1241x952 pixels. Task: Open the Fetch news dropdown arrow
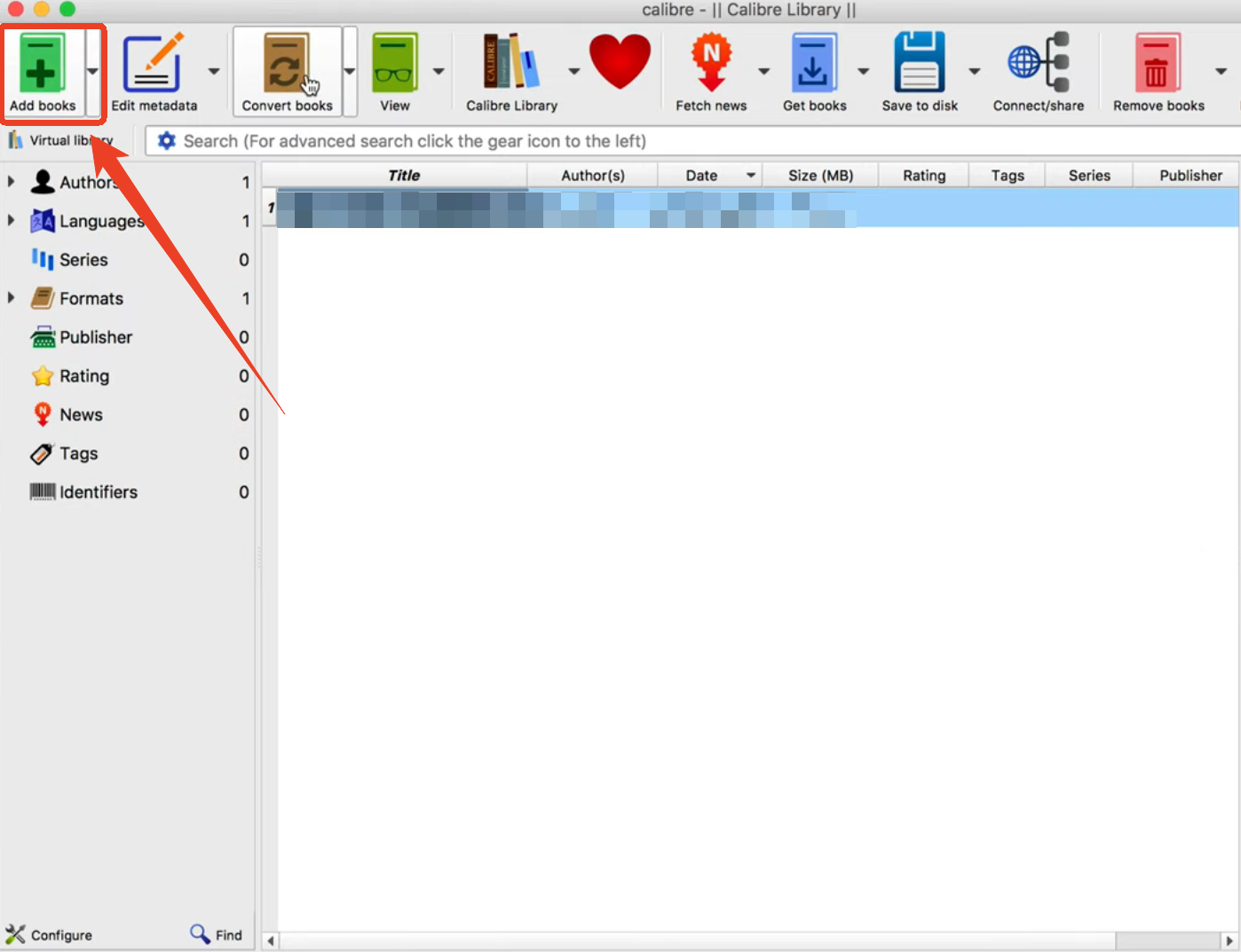[x=763, y=71]
